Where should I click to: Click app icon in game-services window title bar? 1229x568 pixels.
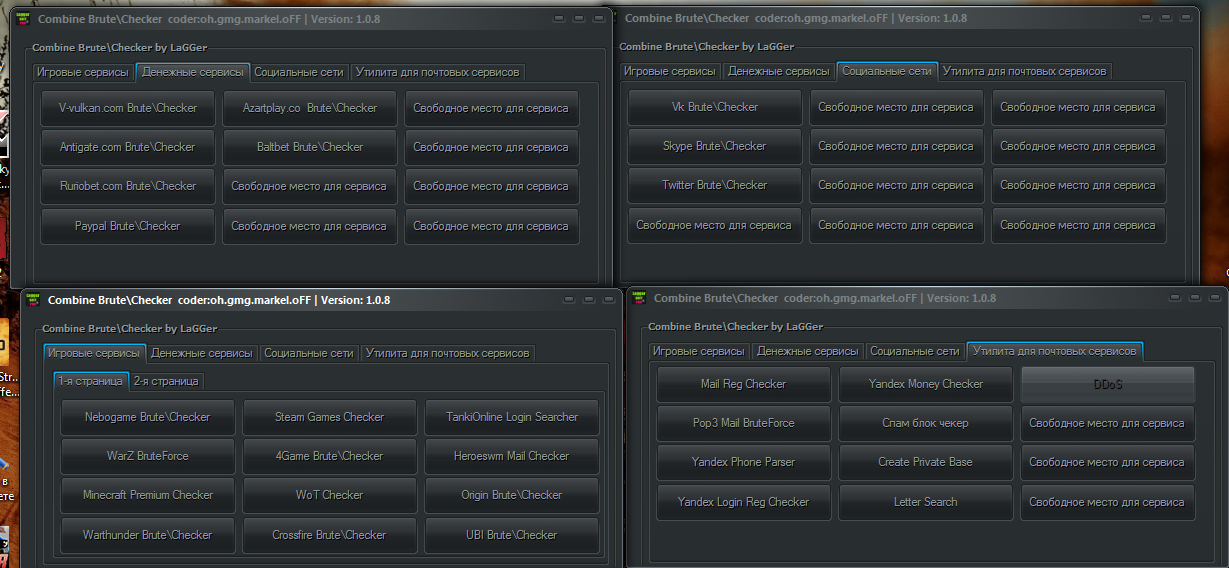tap(34, 299)
